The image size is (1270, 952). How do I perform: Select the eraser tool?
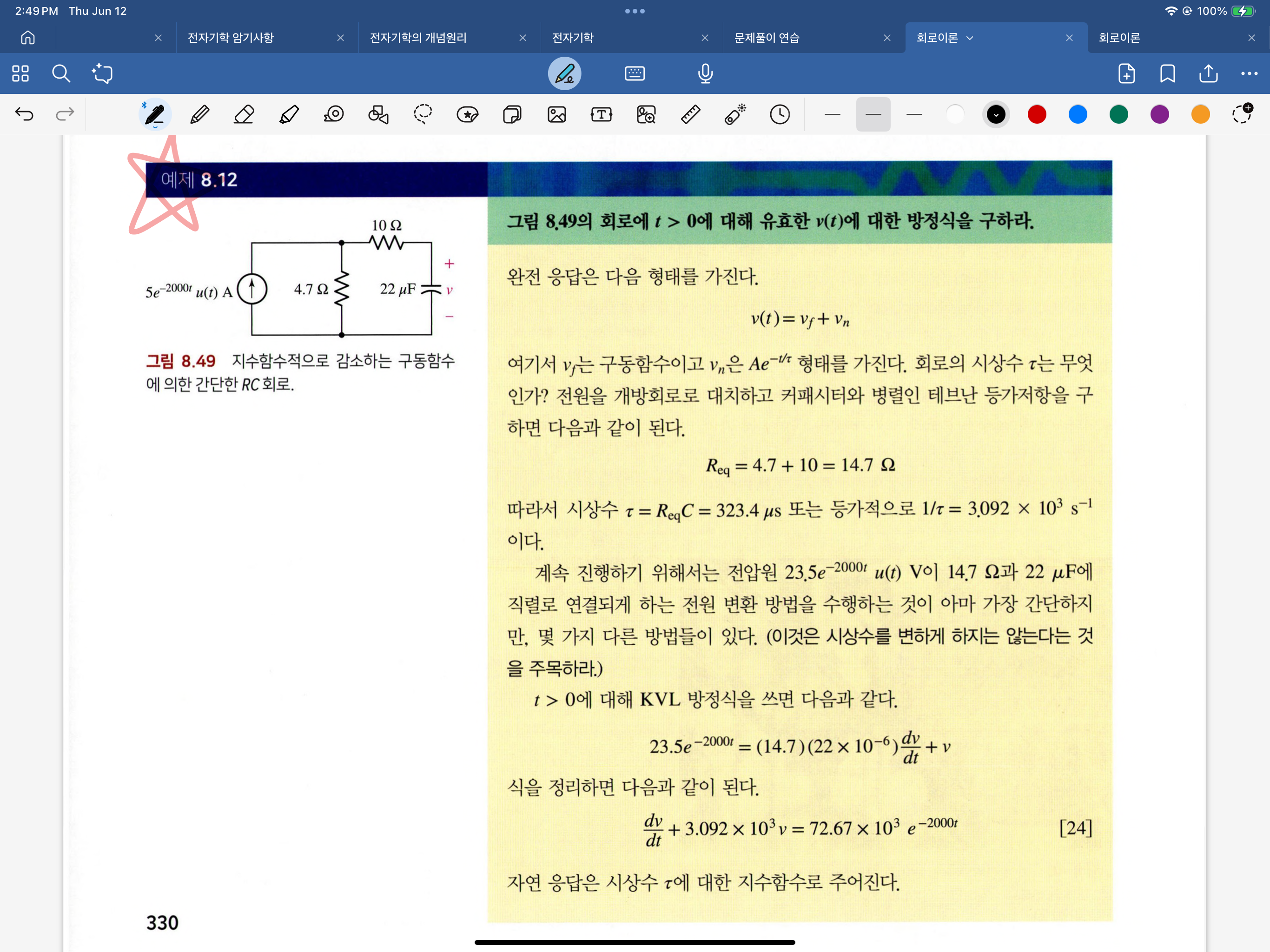click(244, 114)
